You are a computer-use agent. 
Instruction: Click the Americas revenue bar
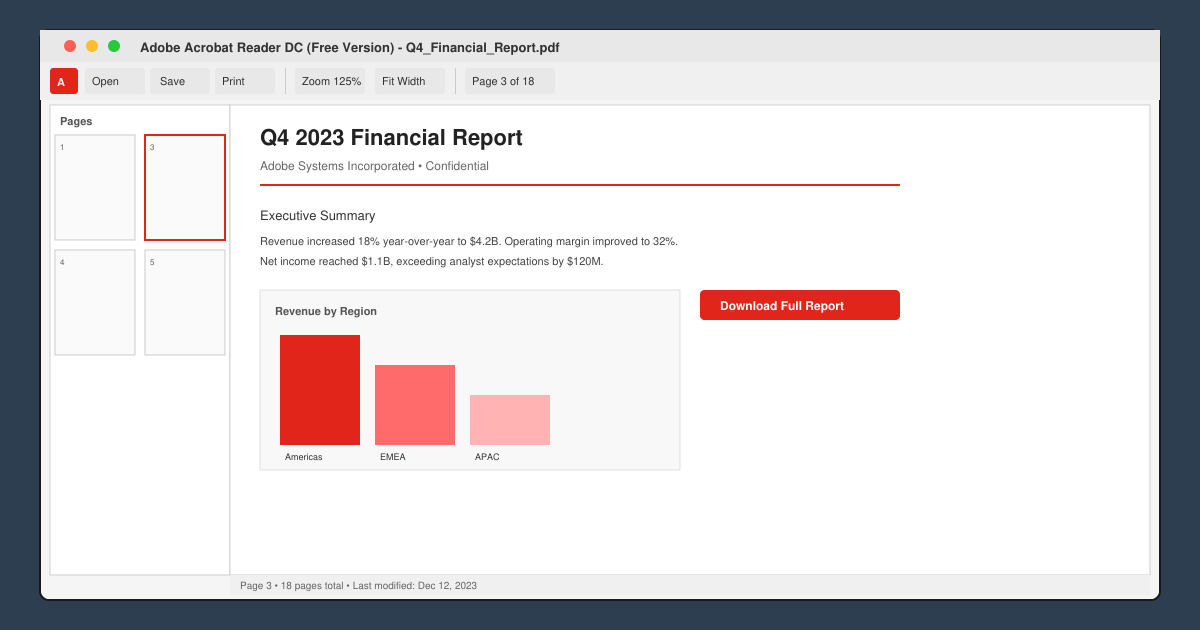[x=320, y=390]
